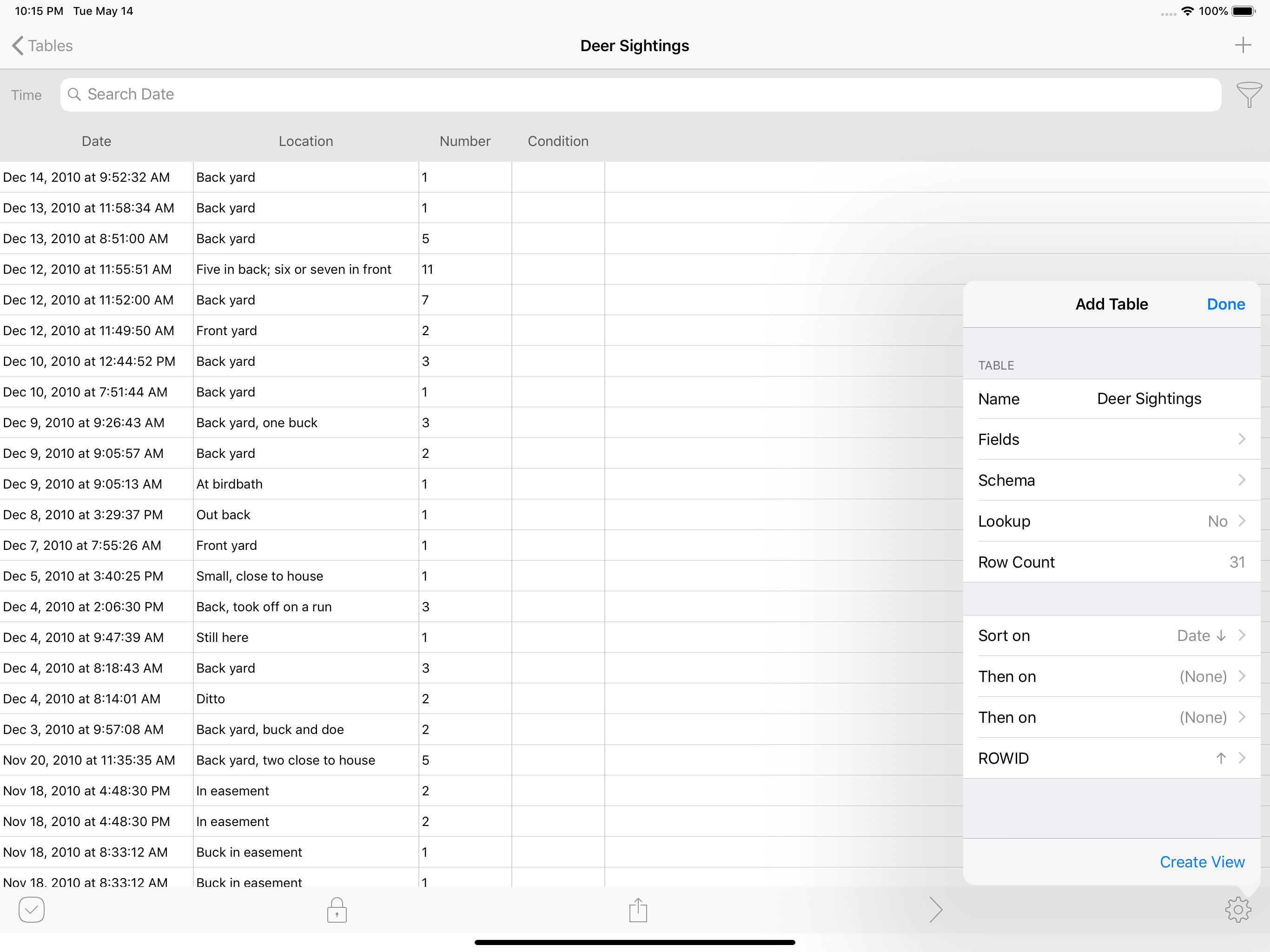1270x952 pixels.
Task: Tap the settings gear icon
Action: [x=1238, y=910]
